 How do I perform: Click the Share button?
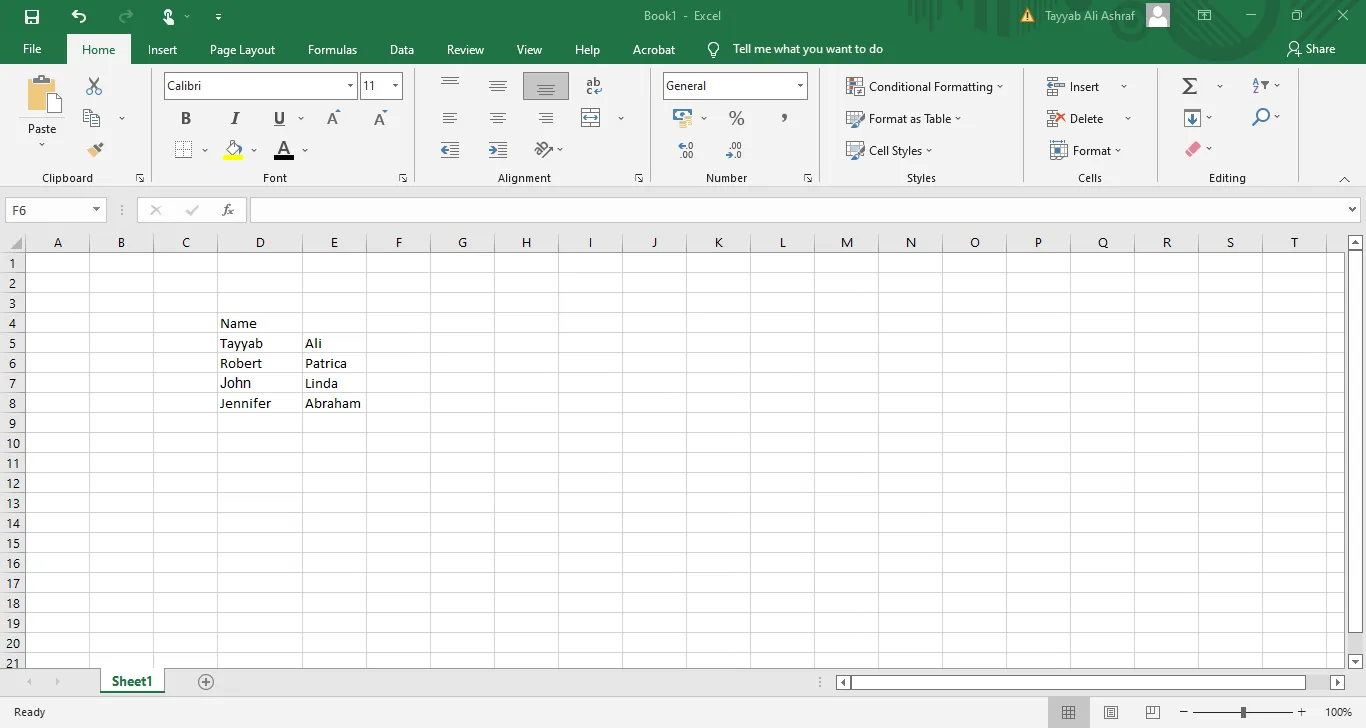pos(1311,49)
